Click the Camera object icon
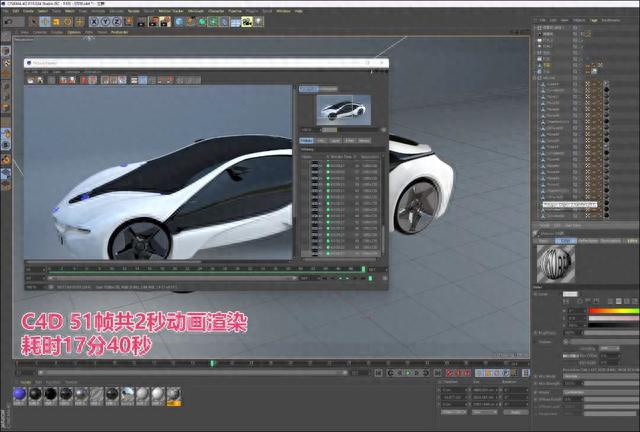The width and height of the screenshot is (640, 432). pyautogui.click(x=247, y=21)
